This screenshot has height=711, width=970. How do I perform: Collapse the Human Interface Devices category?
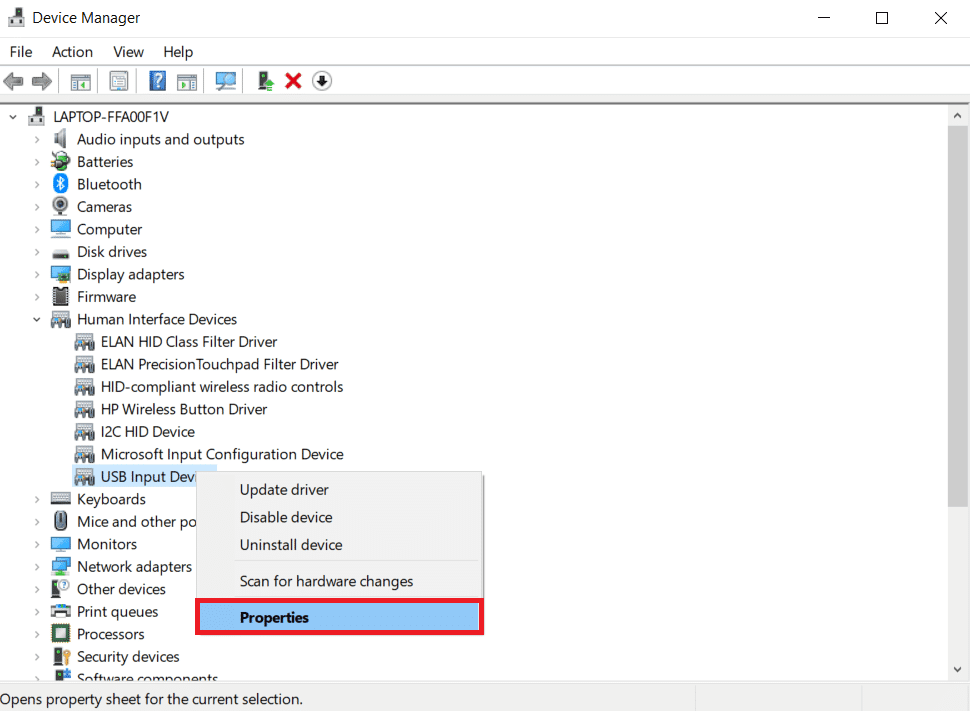(37, 319)
